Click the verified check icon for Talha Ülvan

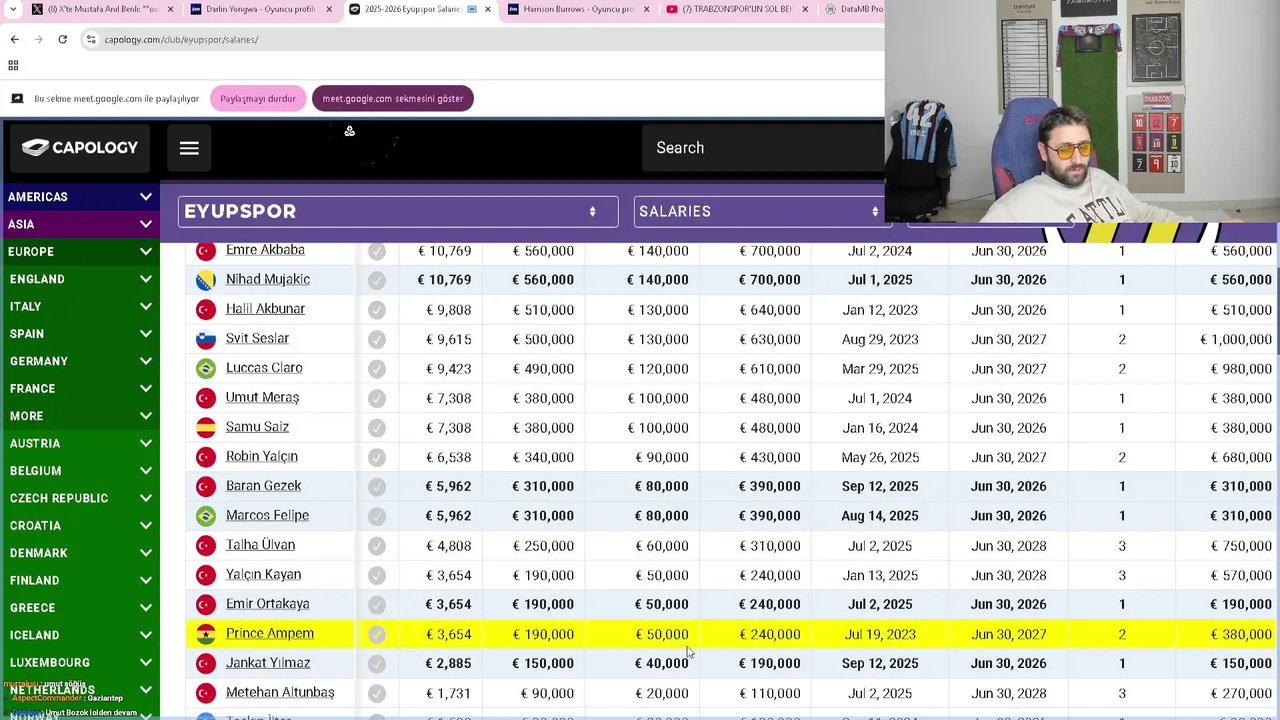[x=377, y=546]
